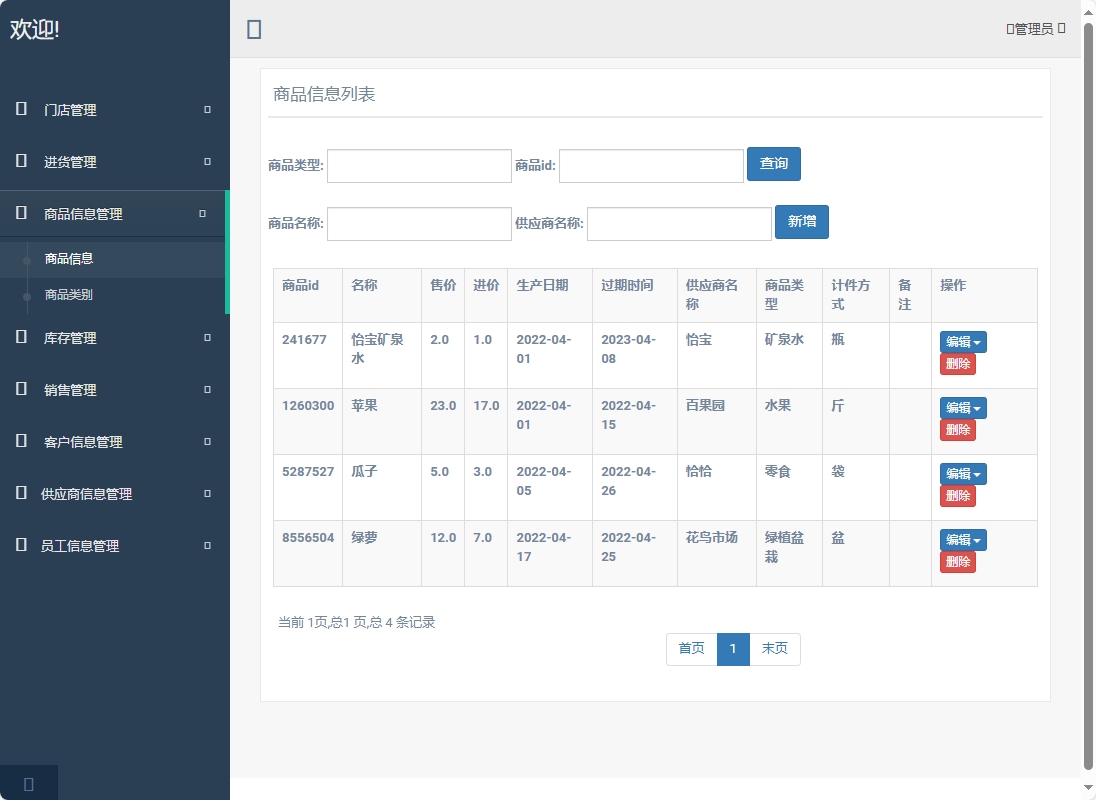
Task: Toggle the sidebar with the hamburger icon
Action: (x=253, y=29)
